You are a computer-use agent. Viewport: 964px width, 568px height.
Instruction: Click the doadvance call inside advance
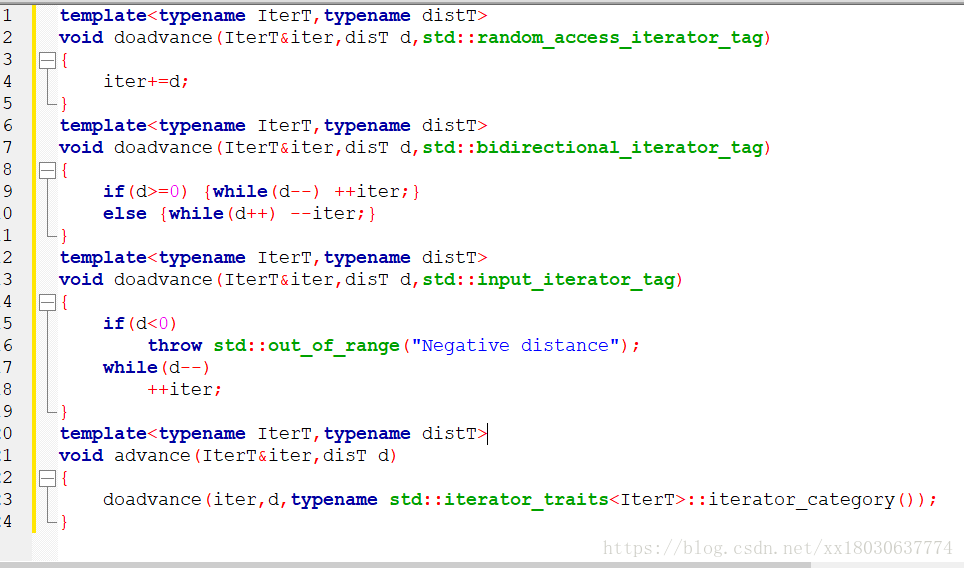pyautogui.click(x=152, y=500)
